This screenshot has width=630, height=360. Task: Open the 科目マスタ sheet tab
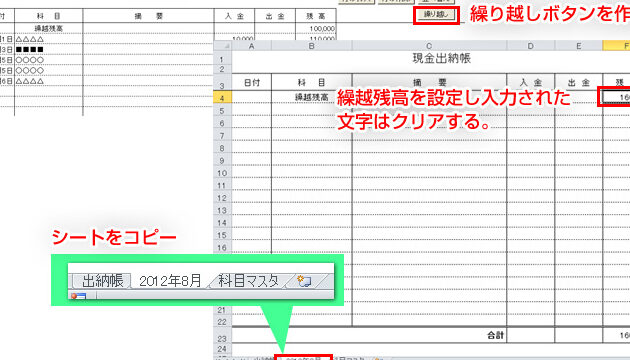pyautogui.click(x=248, y=280)
